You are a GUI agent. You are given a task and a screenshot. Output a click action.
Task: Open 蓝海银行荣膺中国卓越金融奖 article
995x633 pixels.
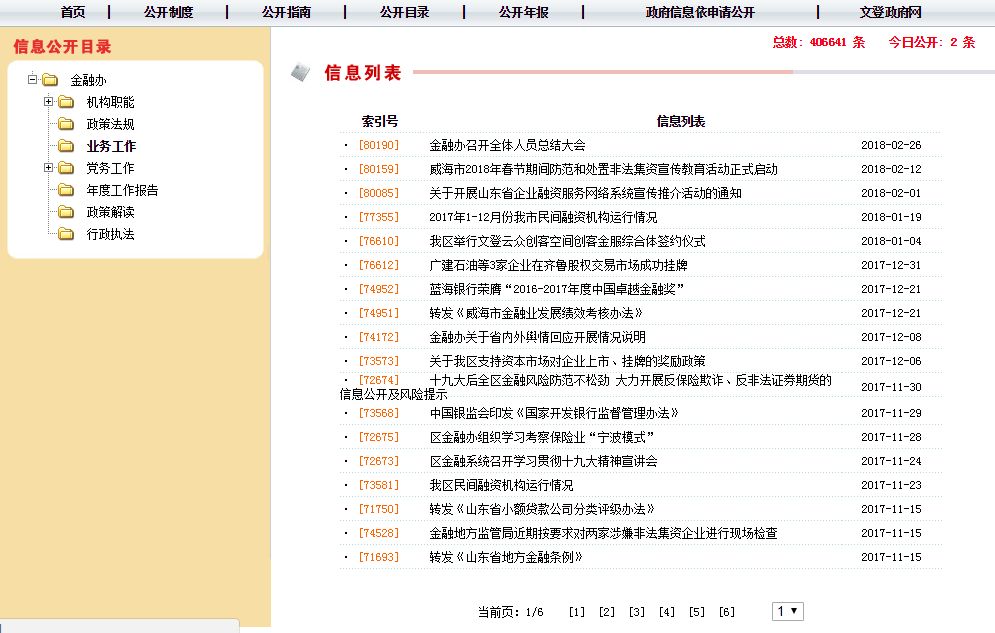pyautogui.click(x=557, y=289)
